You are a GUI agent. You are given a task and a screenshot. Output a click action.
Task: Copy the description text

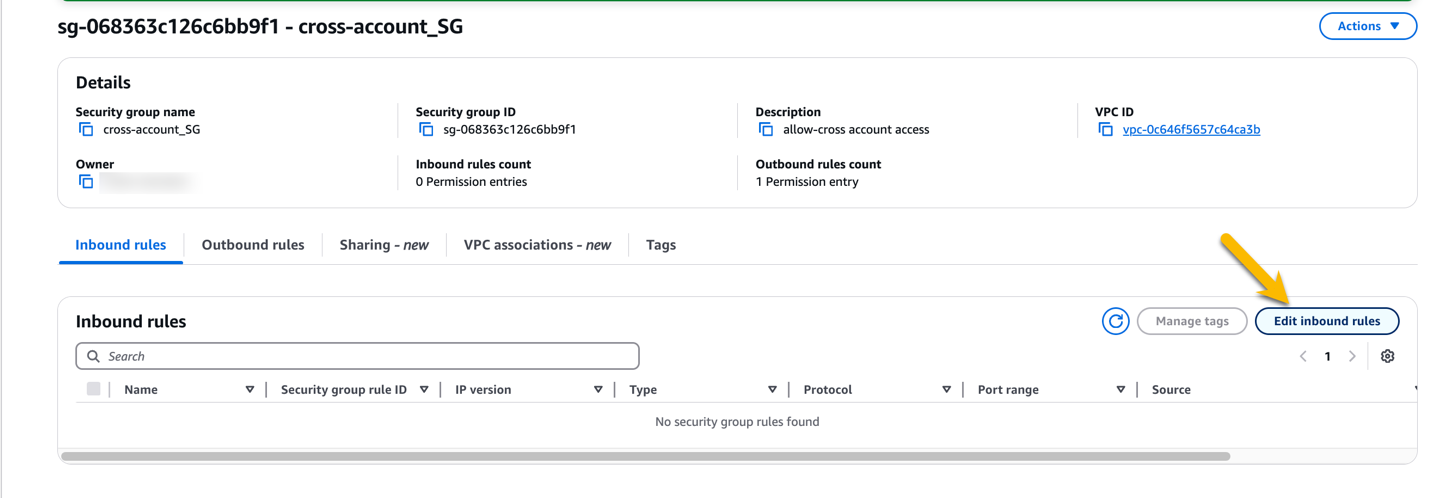point(766,130)
